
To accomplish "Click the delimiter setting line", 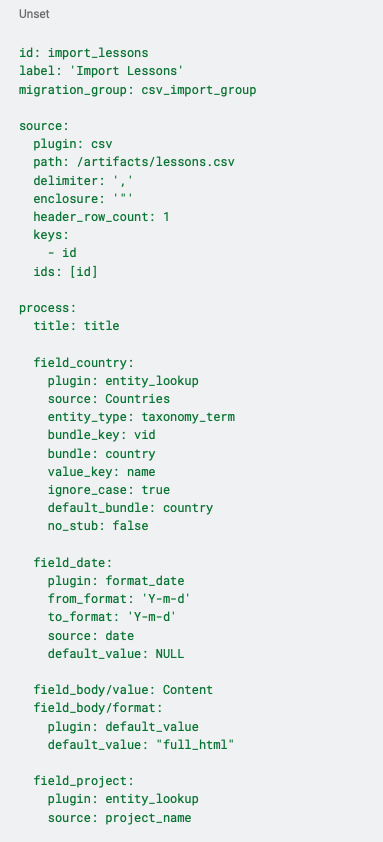I will coord(83,180).
